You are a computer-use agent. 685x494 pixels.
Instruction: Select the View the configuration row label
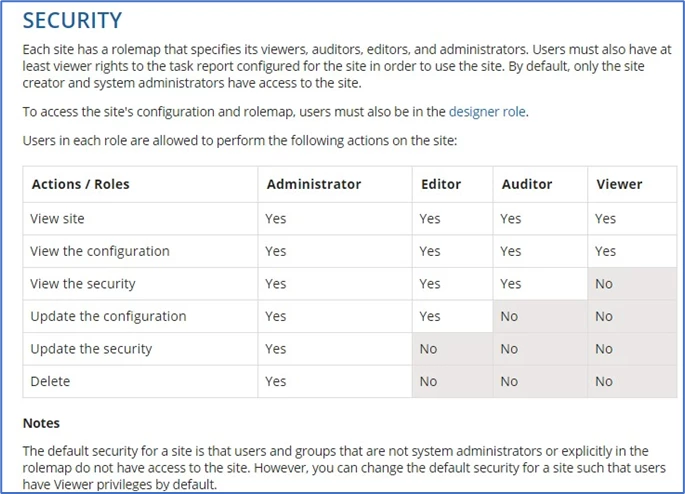tap(100, 251)
